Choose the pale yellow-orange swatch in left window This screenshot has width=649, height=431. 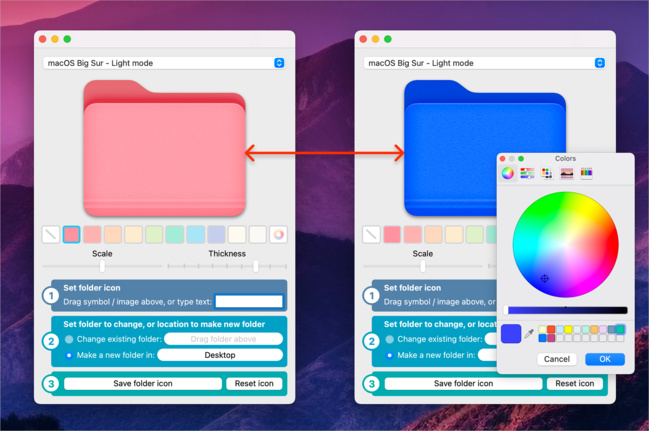(x=134, y=234)
